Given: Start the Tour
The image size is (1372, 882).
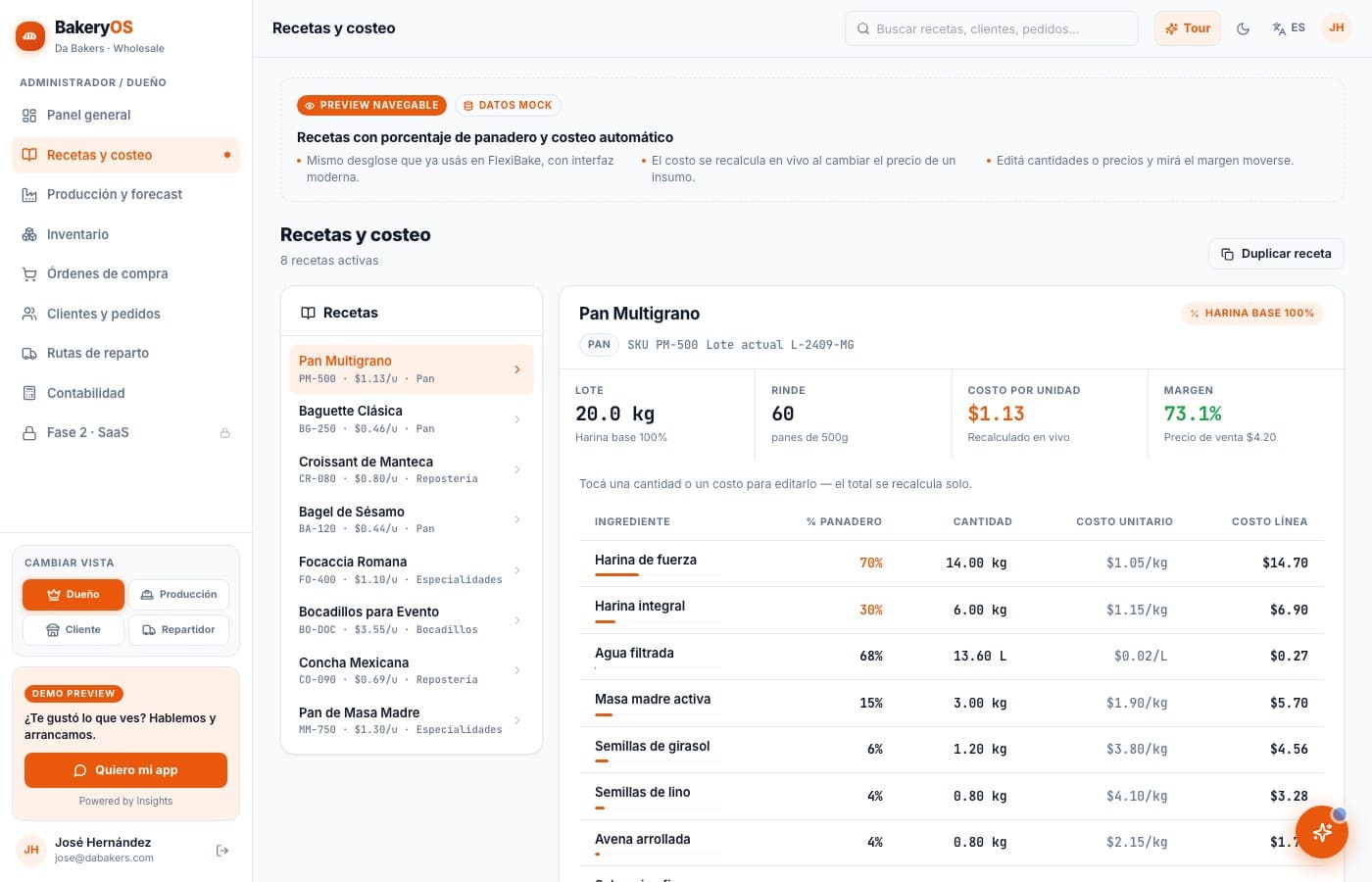Looking at the screenshot, I should (x=1188, y=28).
